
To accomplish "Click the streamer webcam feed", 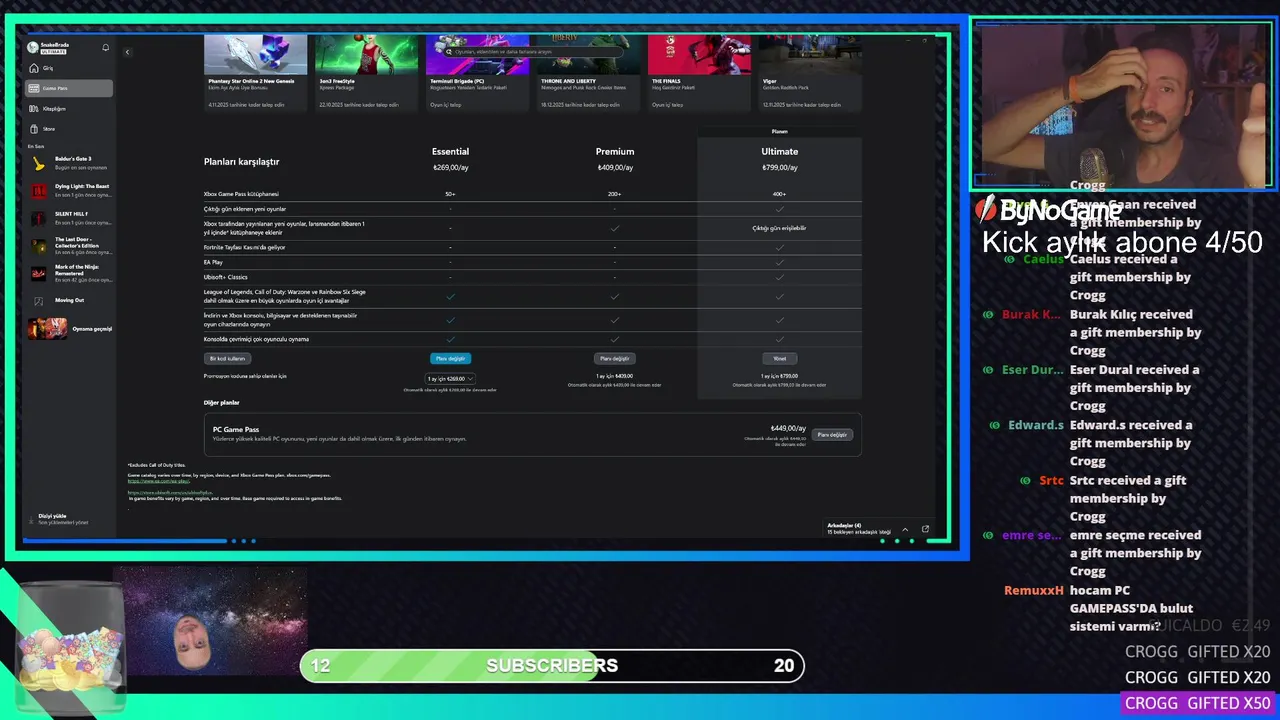I will (1123, 104).
